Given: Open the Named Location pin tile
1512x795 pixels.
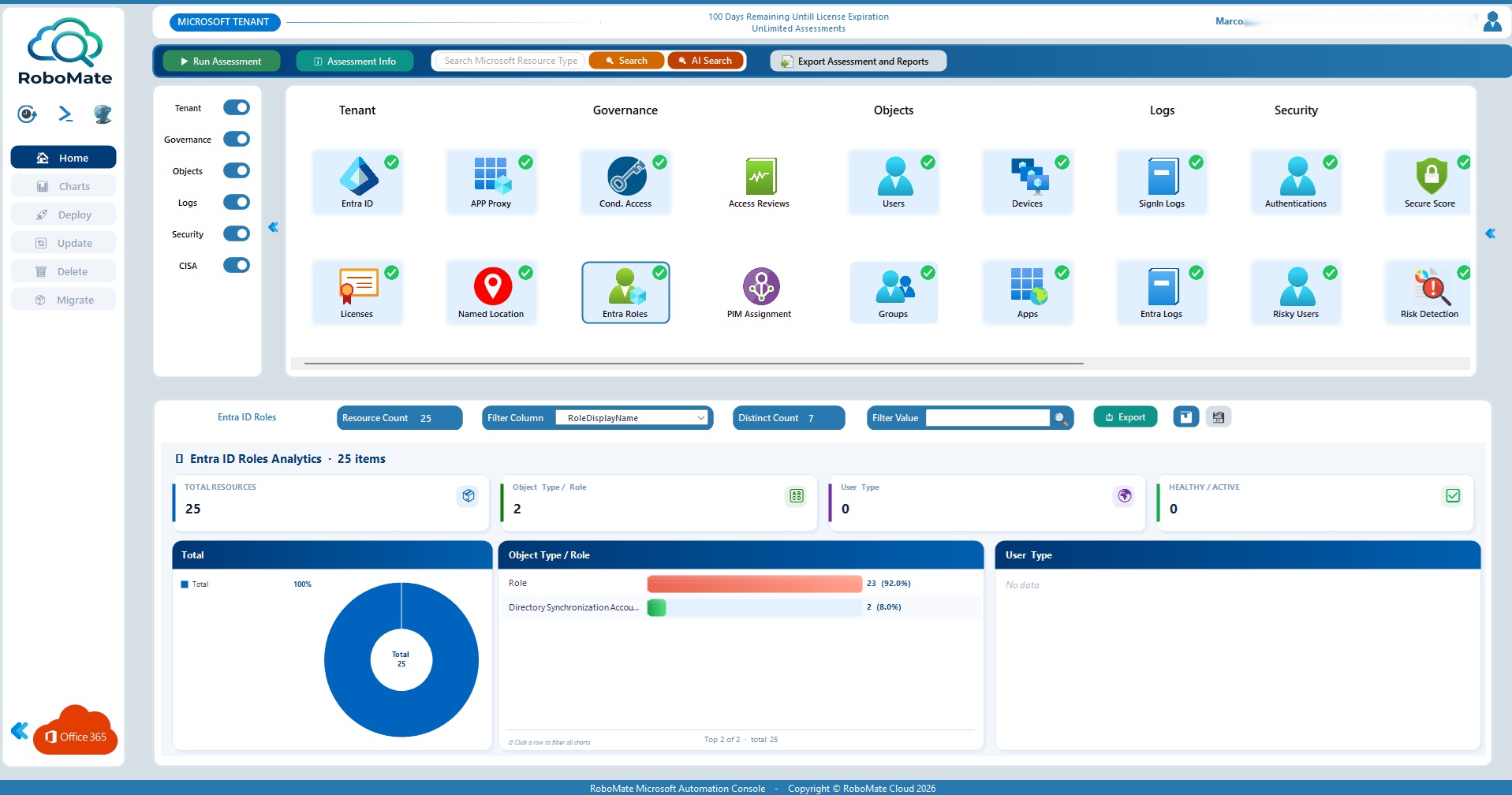Looking at the screenshot, I should (491, 293).
